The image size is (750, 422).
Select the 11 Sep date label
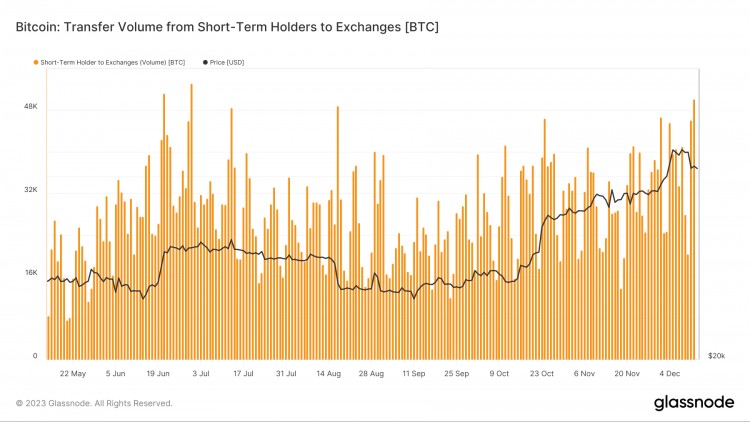click(414, 374)
